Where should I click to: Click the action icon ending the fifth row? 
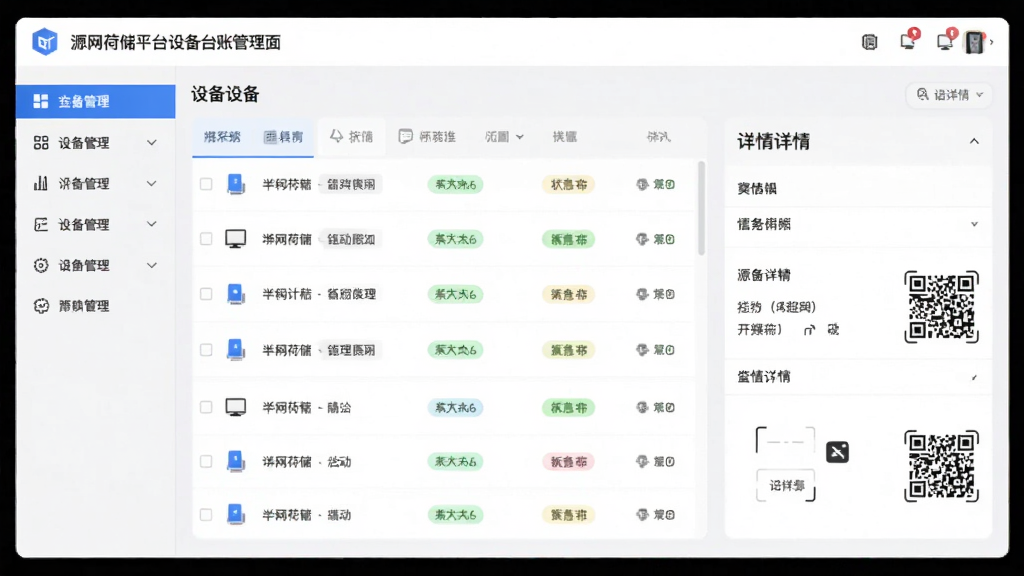pos(656,408)
